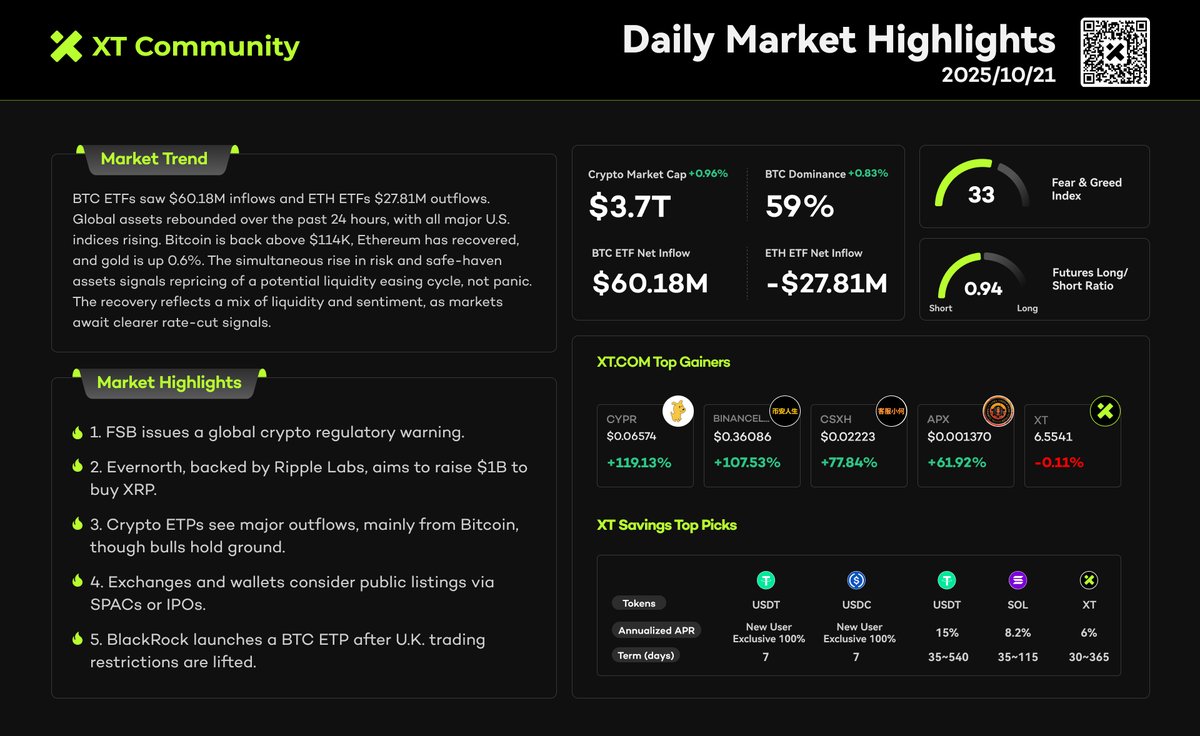Open the APX top gainer card

965,445
